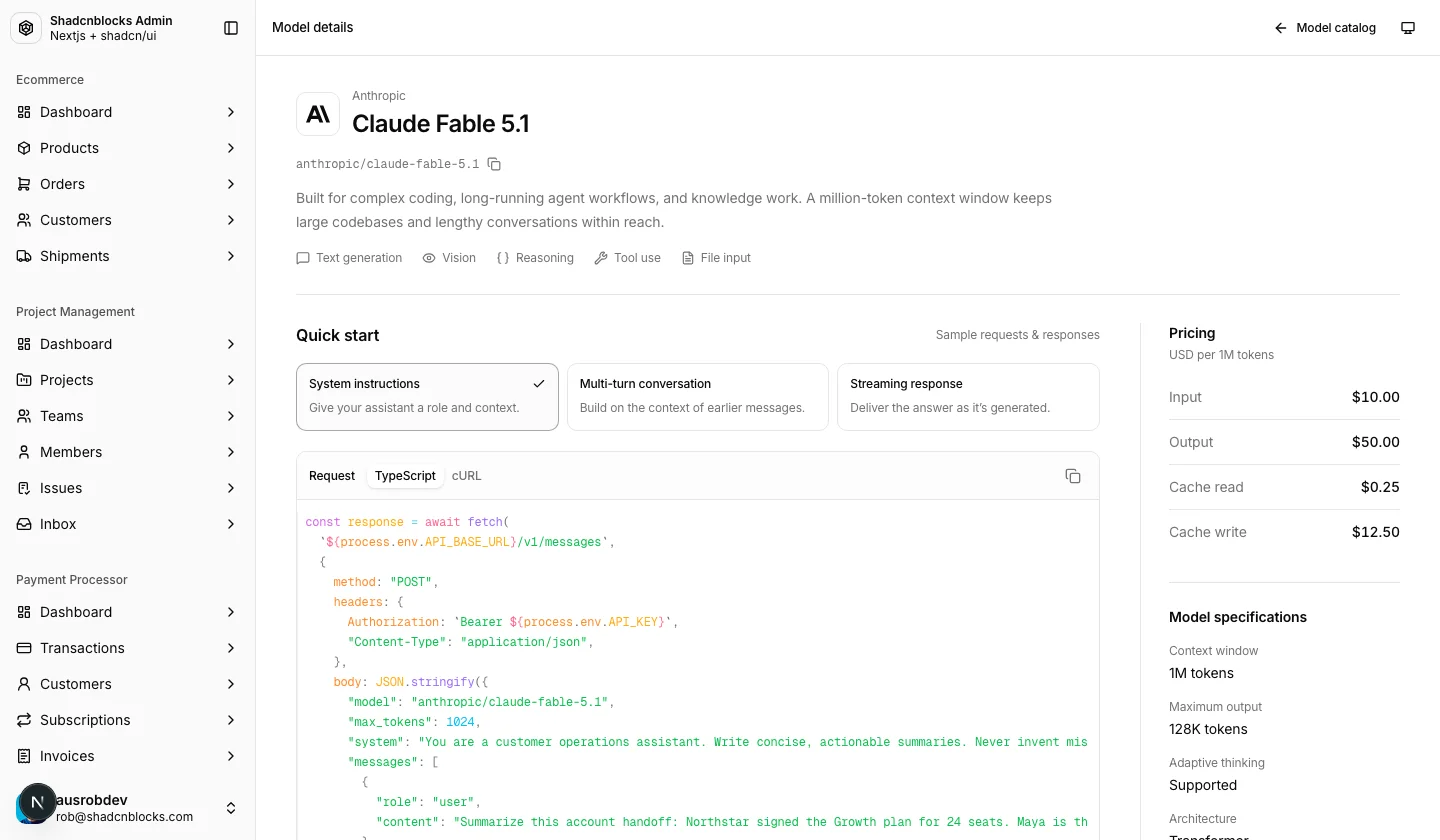This screenshot has width=1440, height=840.
Task: Collapse the sidebar with the panel toggle icon
Action: pyautogui.click(x=231, y=28)
